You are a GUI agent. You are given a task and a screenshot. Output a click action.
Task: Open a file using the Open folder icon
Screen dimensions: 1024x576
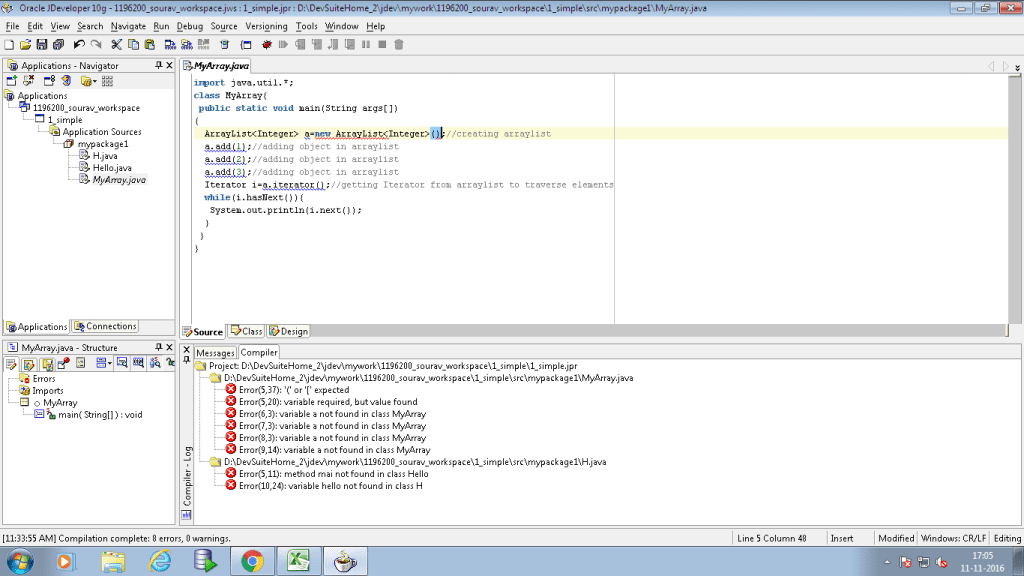point(27,44)
